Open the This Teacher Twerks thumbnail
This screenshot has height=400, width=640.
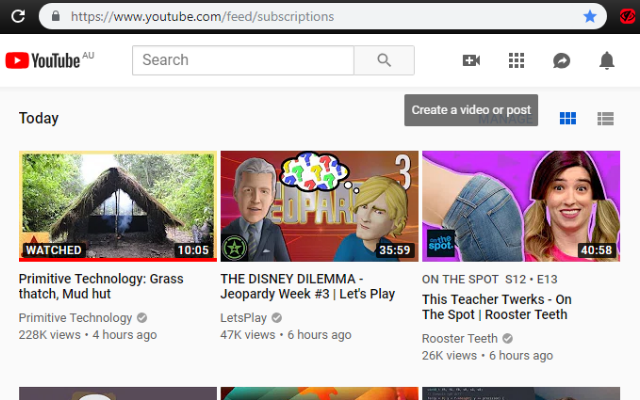(x=521, y=206)
